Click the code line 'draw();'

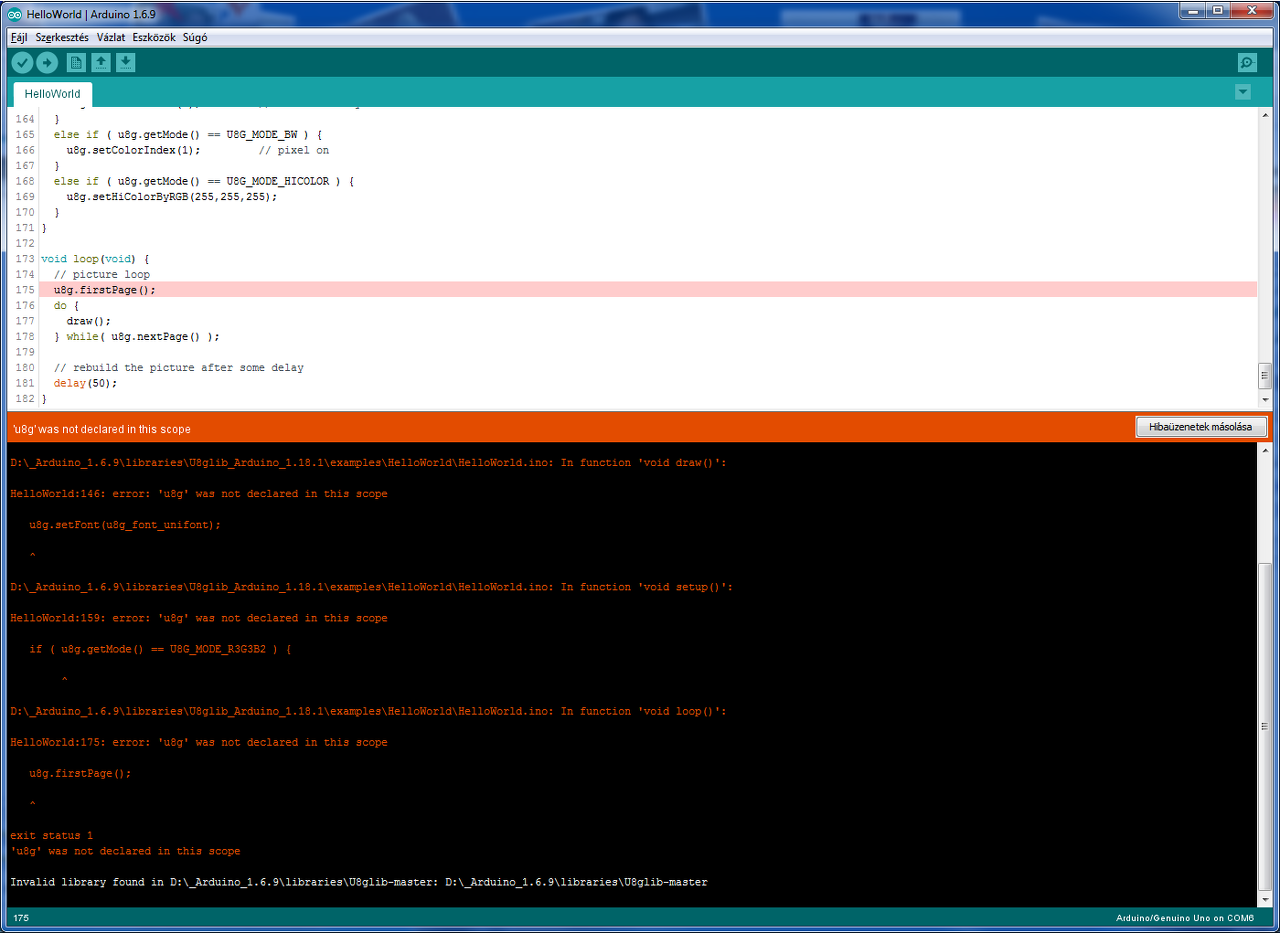click(87, 321)
